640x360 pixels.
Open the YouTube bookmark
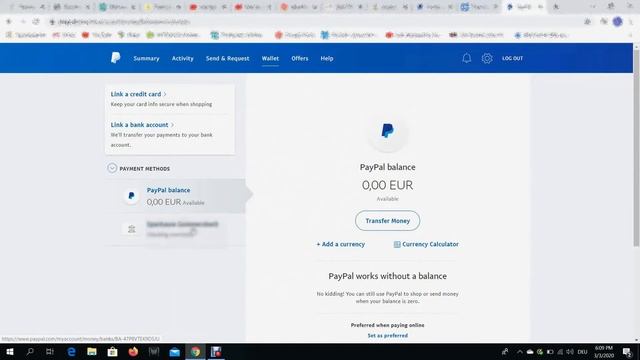point(97,35)
